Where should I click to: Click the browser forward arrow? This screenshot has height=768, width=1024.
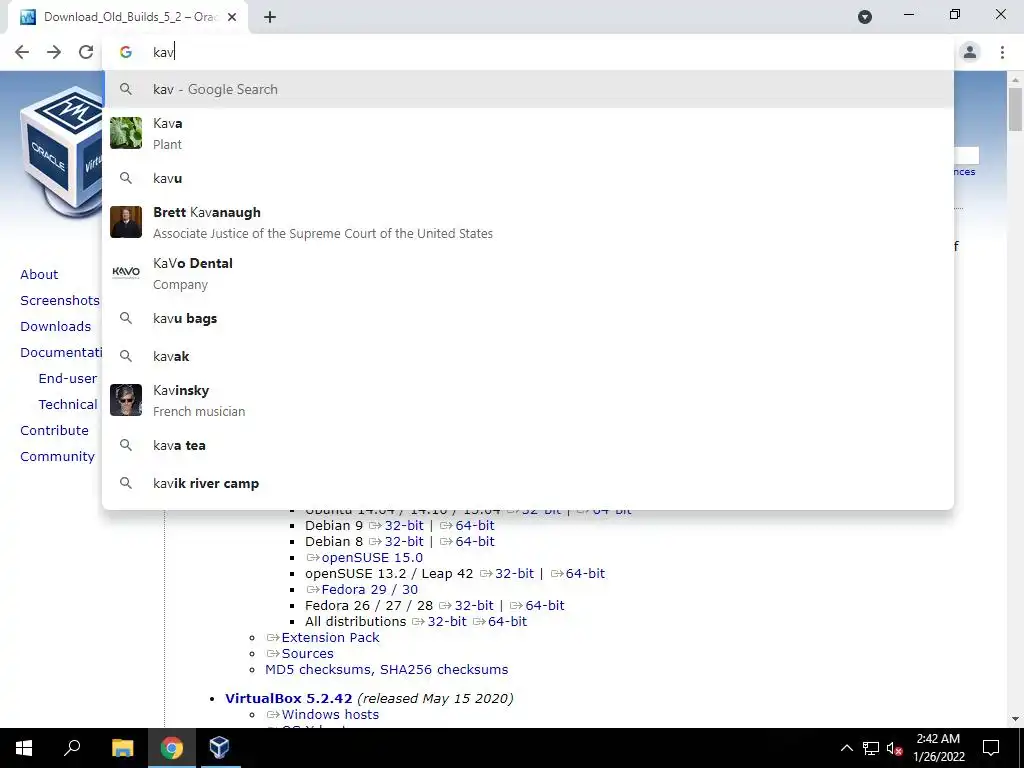[x=54, y=52]
